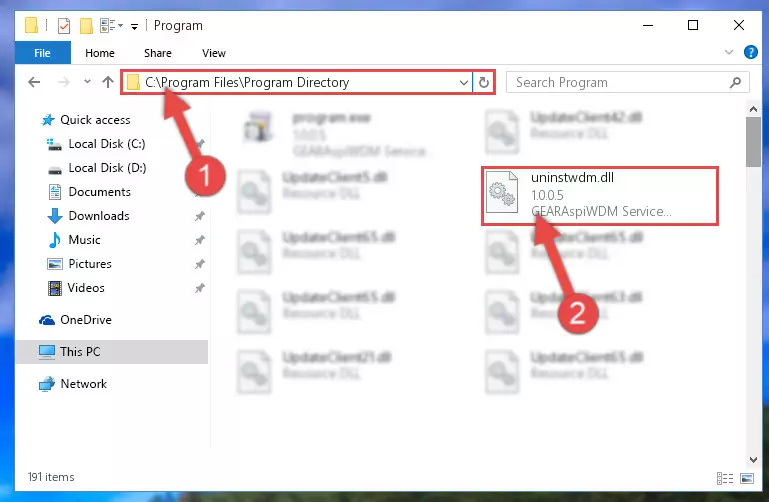
Task: Click the 191 items status text
Action: [x=51, y=477]
